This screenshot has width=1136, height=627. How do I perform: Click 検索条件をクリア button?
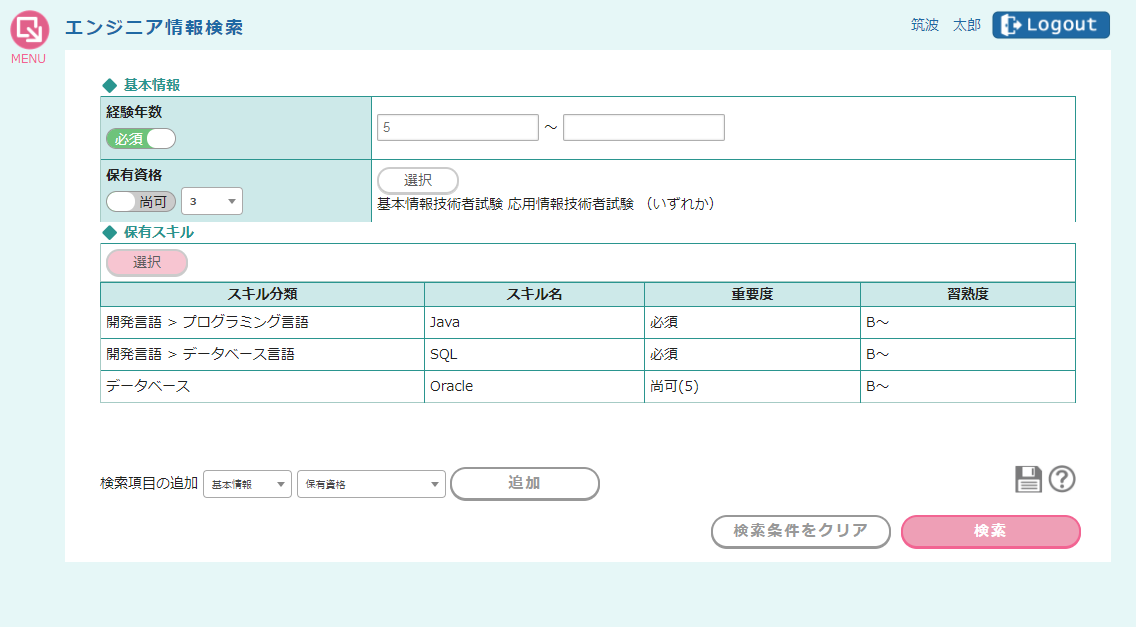click(x=800, y=531)
